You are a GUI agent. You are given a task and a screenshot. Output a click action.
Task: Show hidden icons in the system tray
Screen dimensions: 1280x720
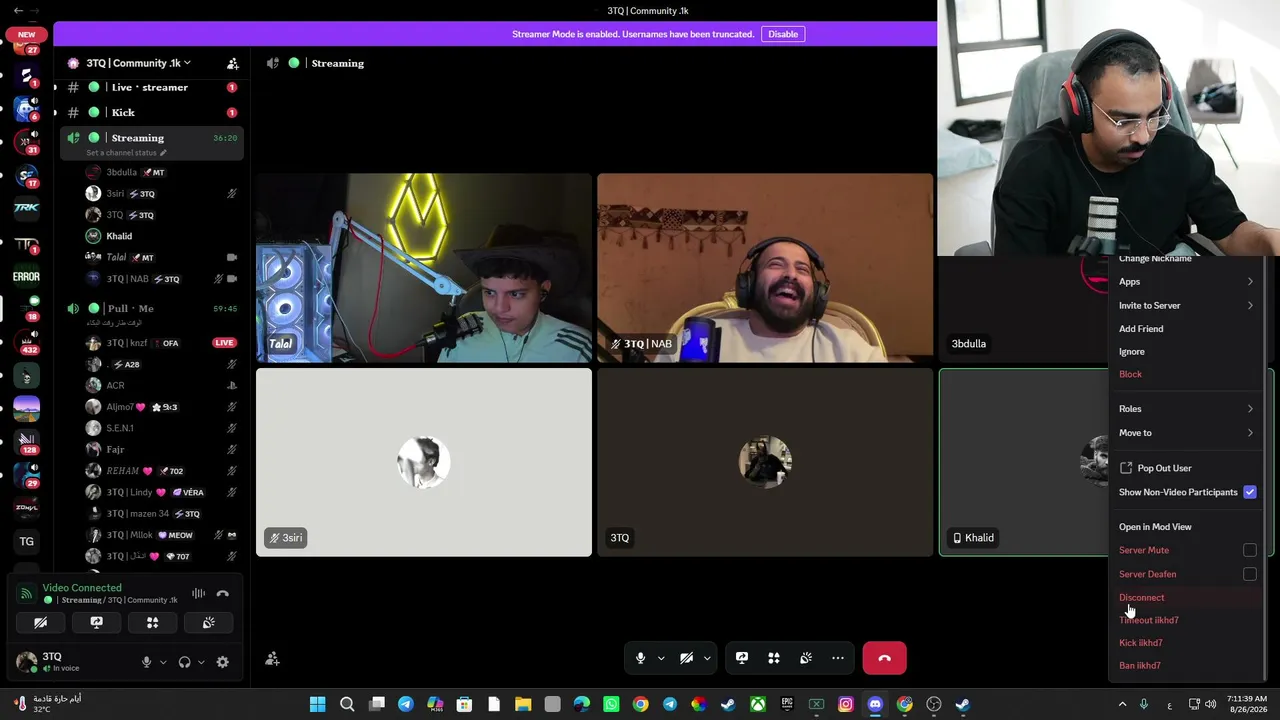click(x=1122, y=705)
